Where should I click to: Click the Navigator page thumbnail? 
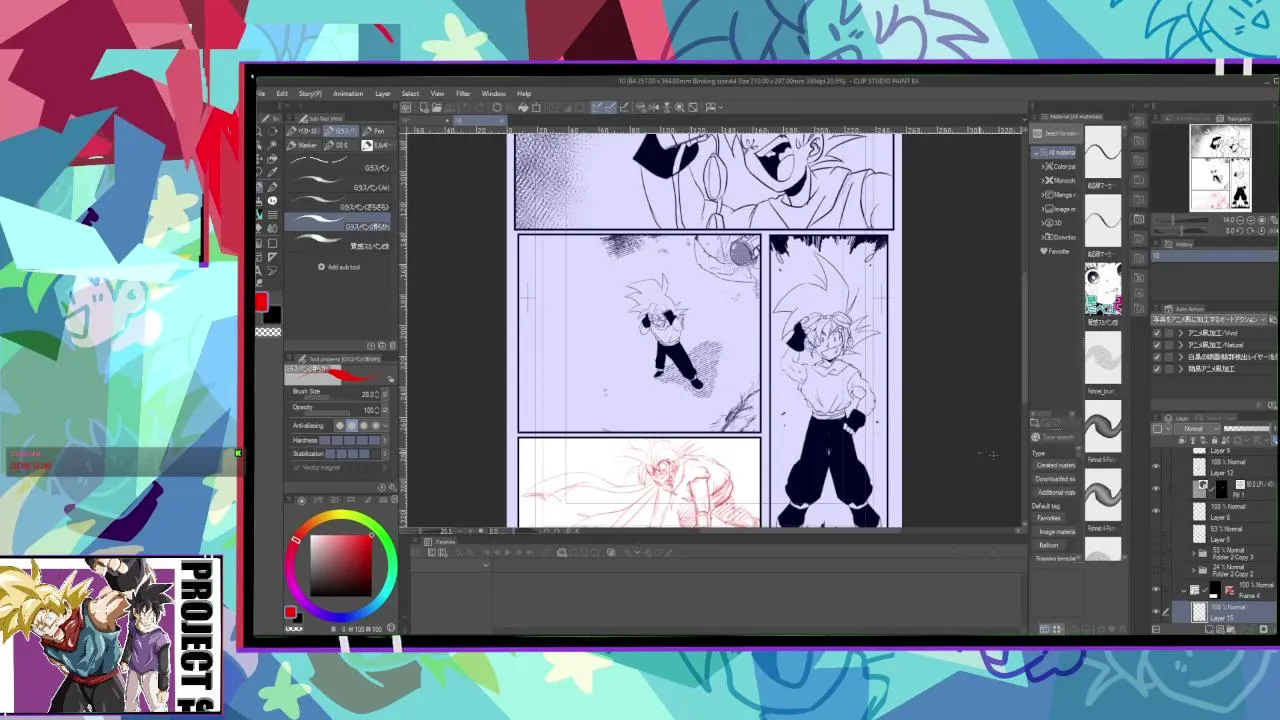pyautogui.click(x=1219, y=167)
